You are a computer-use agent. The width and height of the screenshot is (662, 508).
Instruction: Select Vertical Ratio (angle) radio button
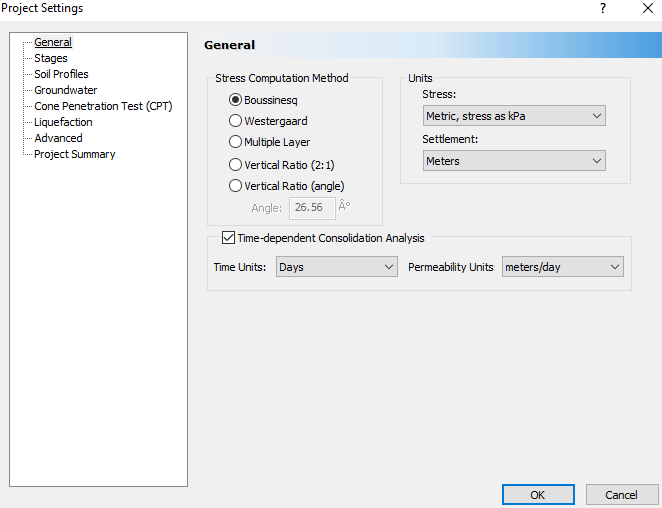236,185
